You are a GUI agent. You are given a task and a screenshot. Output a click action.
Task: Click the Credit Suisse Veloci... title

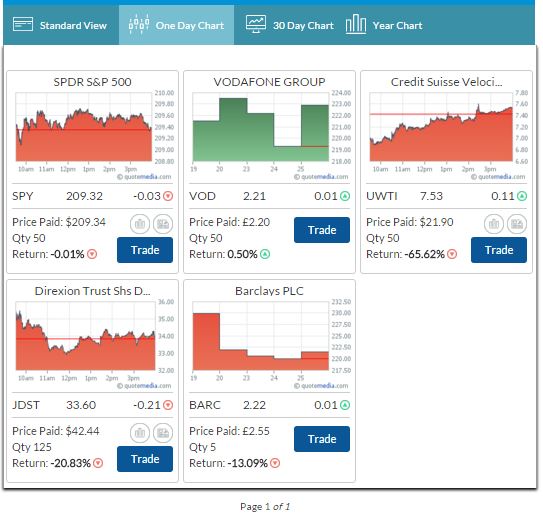click(x=446, y=82)
